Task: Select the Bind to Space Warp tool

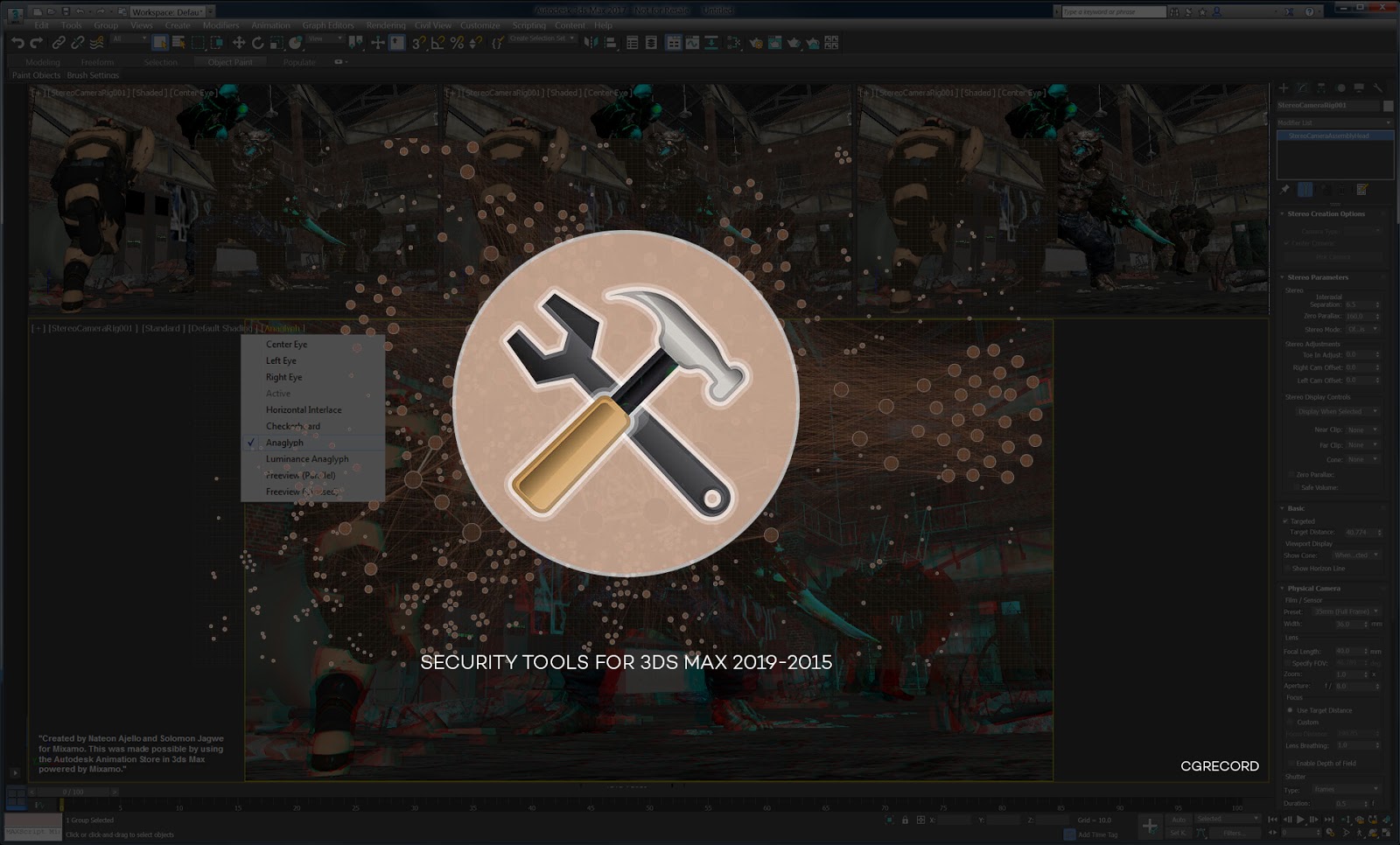Action: pos(97,42)
